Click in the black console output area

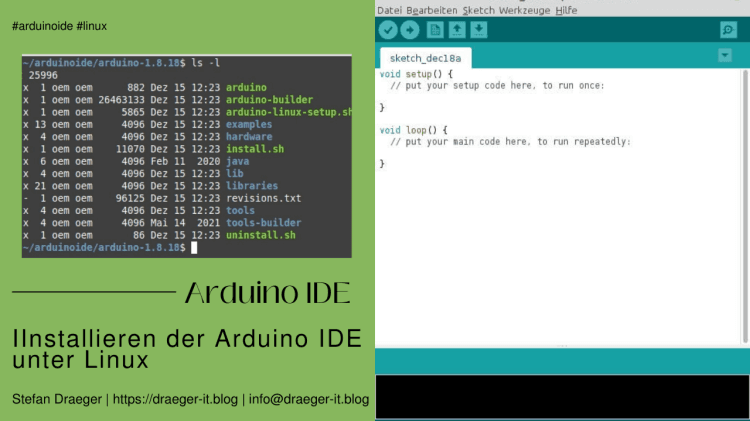562,397
